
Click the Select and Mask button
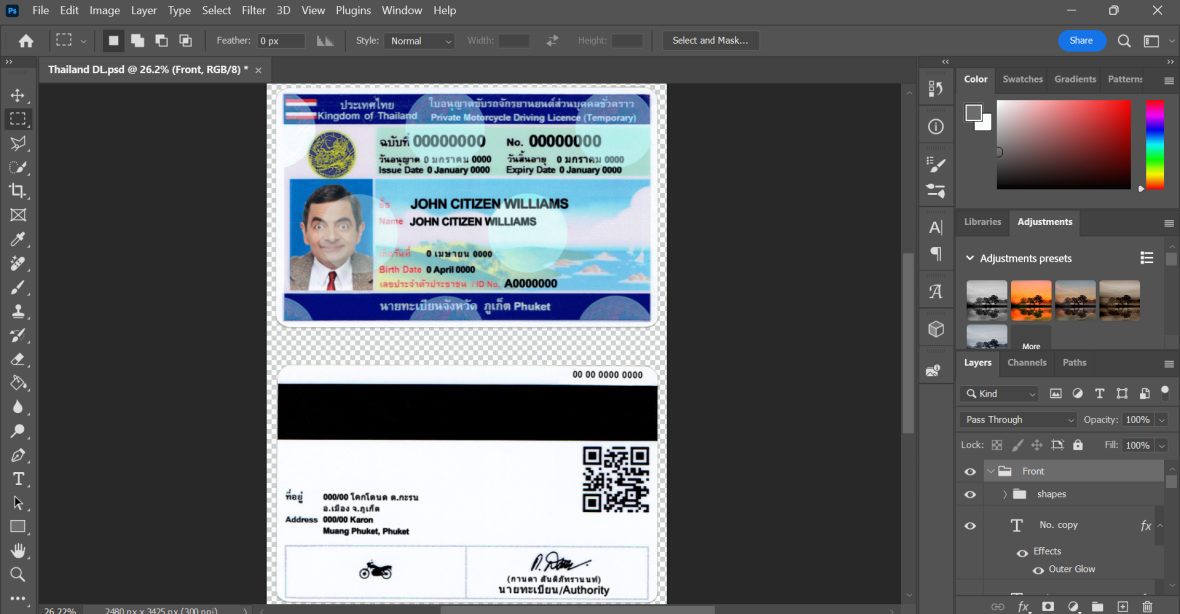coord(711,40)
